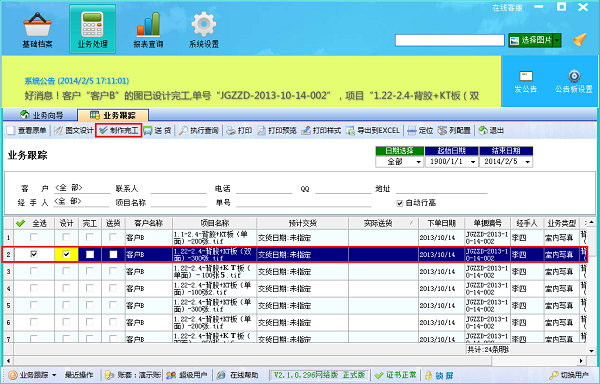Open the 业务处理 calculator module
Viewport: 600px width, 384px height.
[x=92, y=30]
